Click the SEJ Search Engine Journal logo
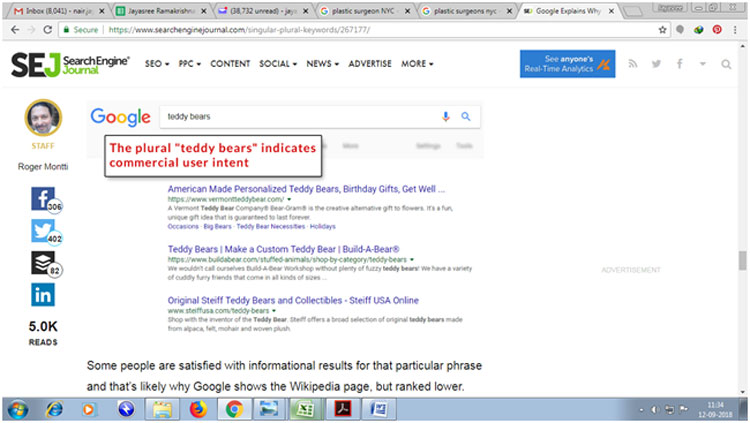This screenshot has width=750, height=423. click(70, 64)
